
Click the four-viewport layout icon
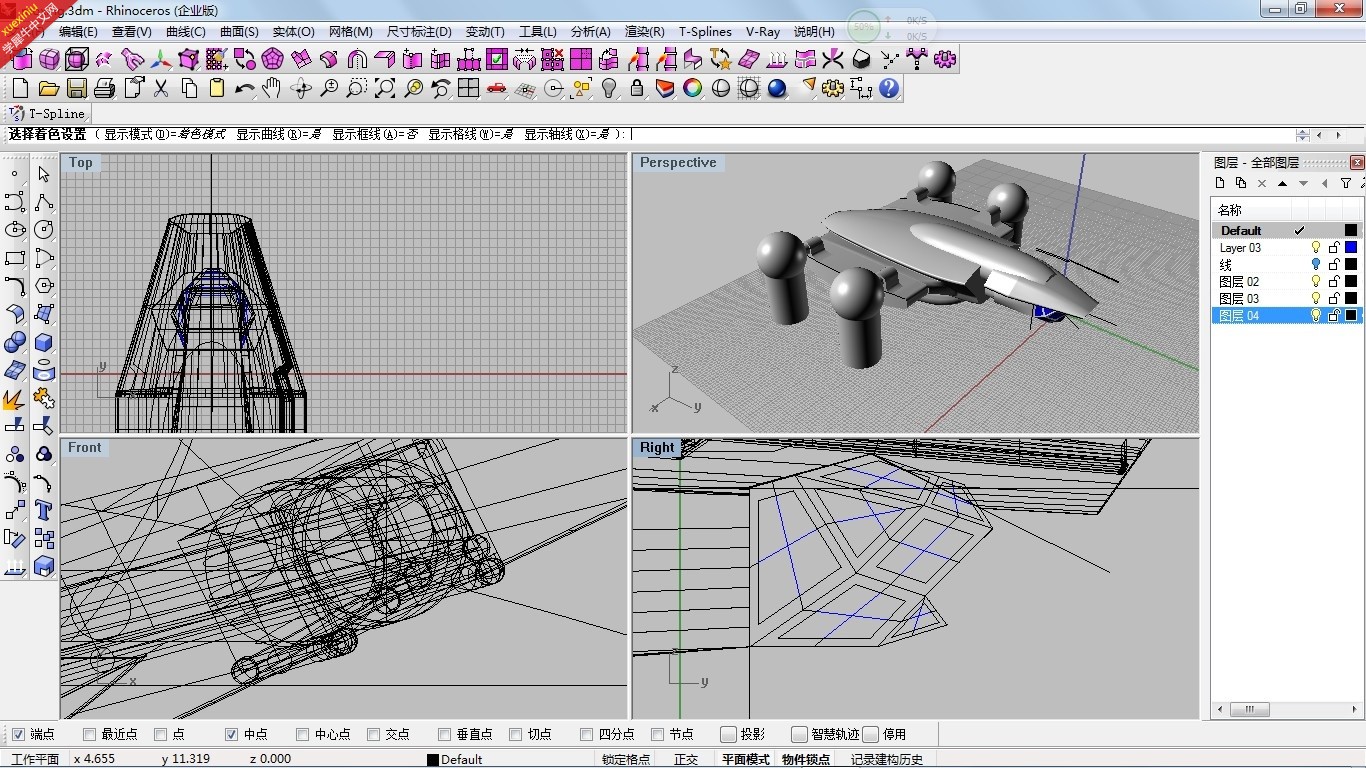tap(468, 89)
